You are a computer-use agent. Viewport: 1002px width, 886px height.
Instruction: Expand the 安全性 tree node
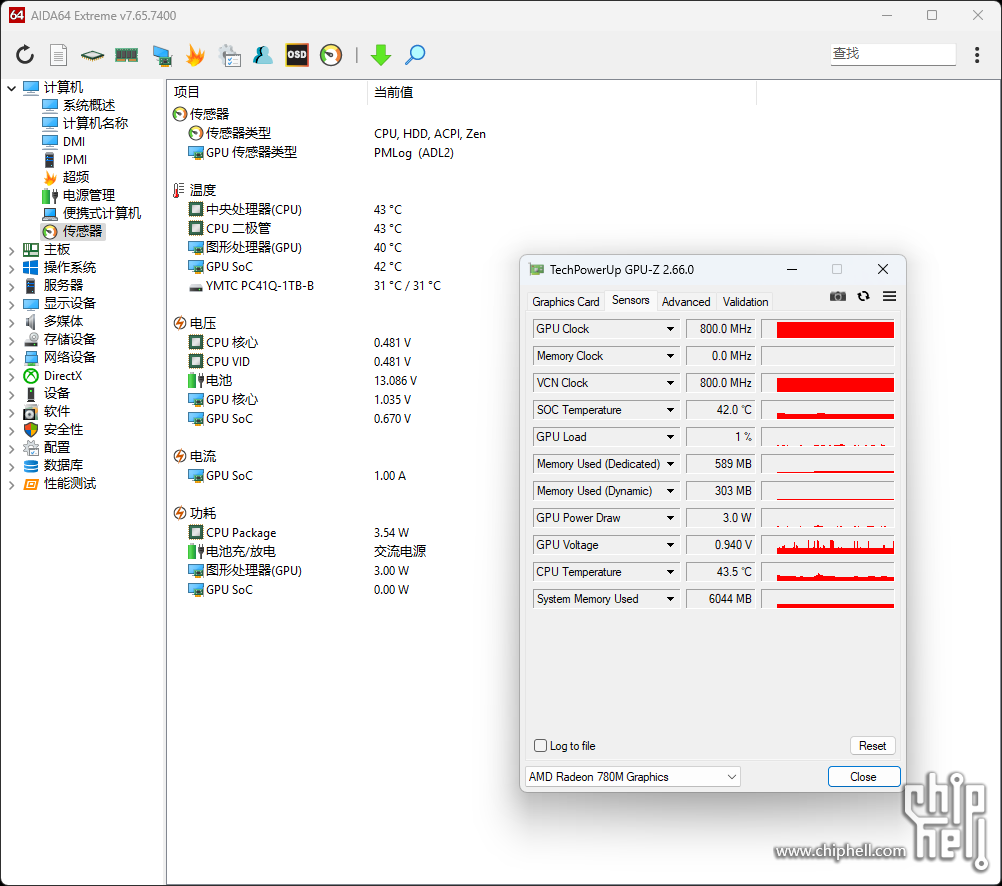pyautogui.click(x=12, y=430)
